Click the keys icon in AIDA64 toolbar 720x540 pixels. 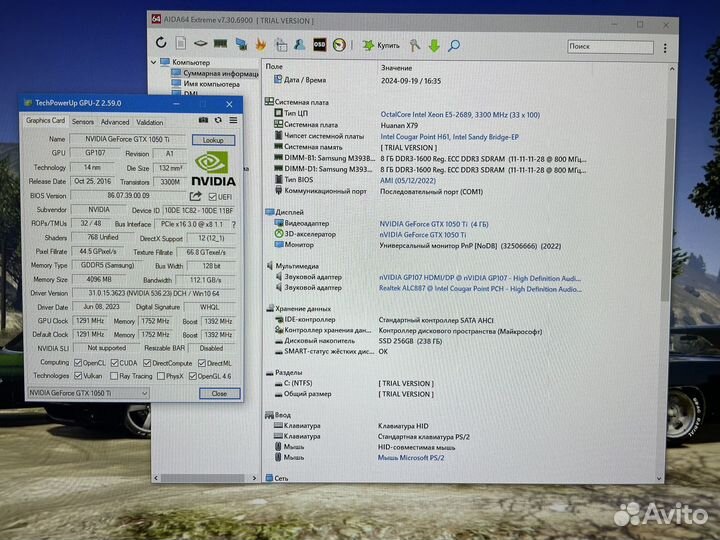pos(414,45)
